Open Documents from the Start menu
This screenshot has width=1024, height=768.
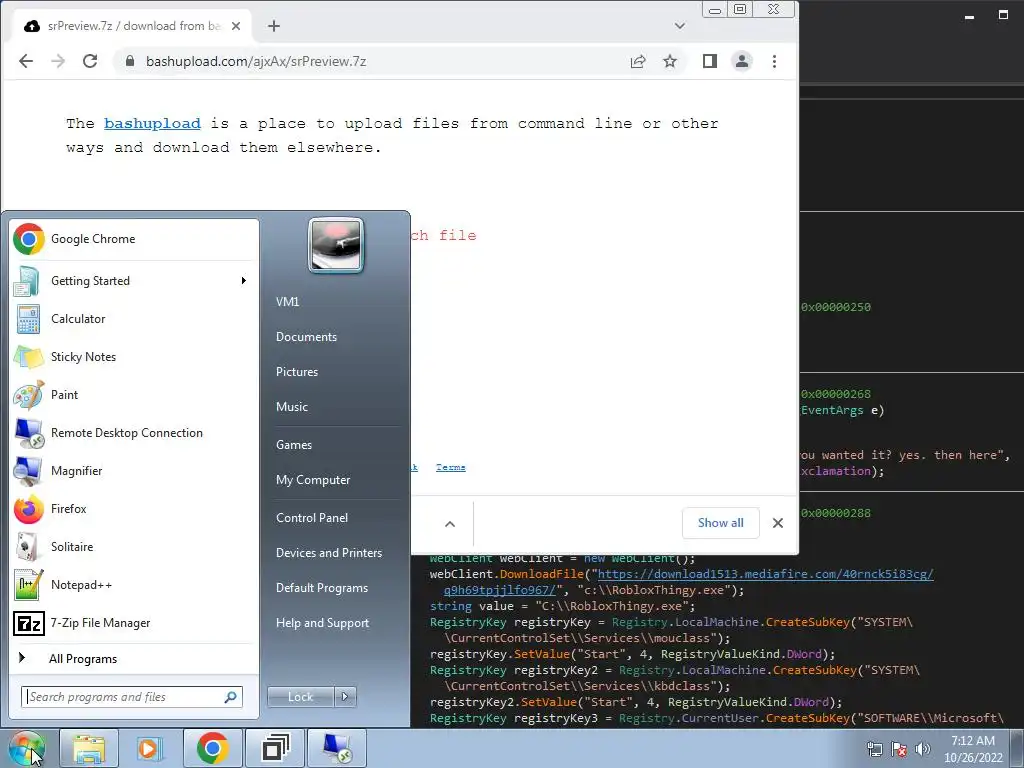pyautogui.click(x=306, y=337)
